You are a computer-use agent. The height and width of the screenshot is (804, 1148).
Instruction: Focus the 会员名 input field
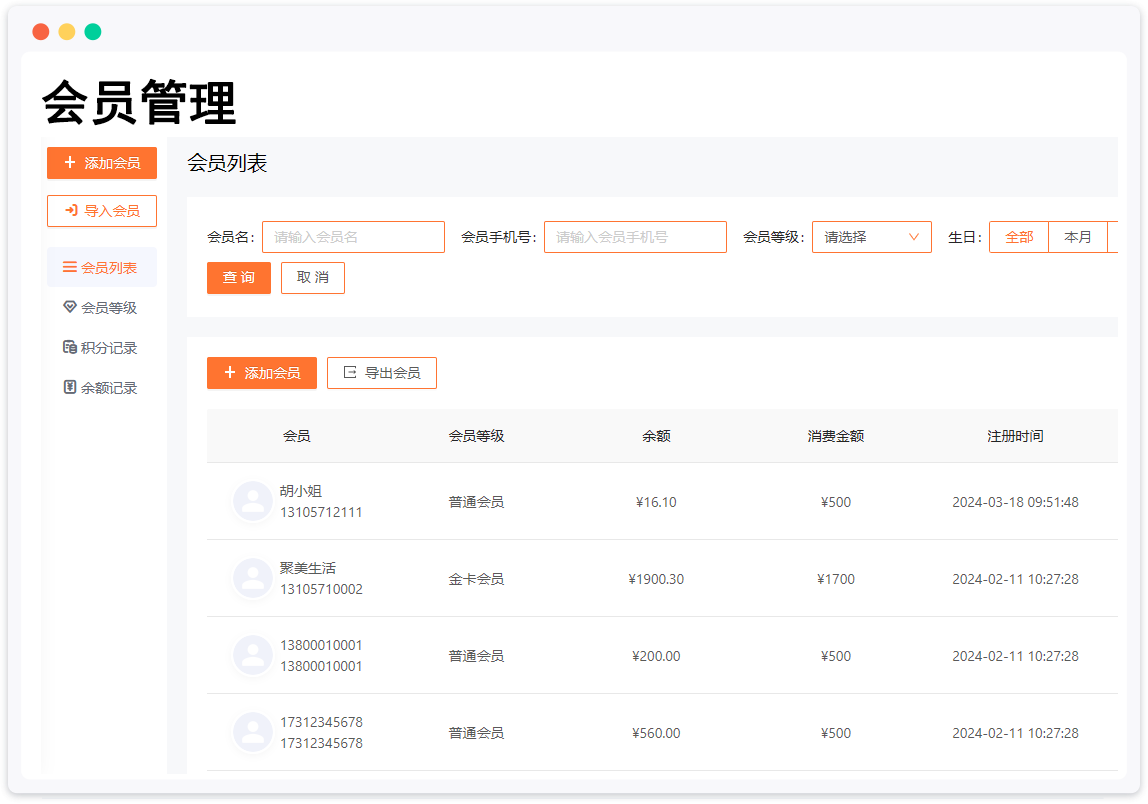tap(353, 237)
